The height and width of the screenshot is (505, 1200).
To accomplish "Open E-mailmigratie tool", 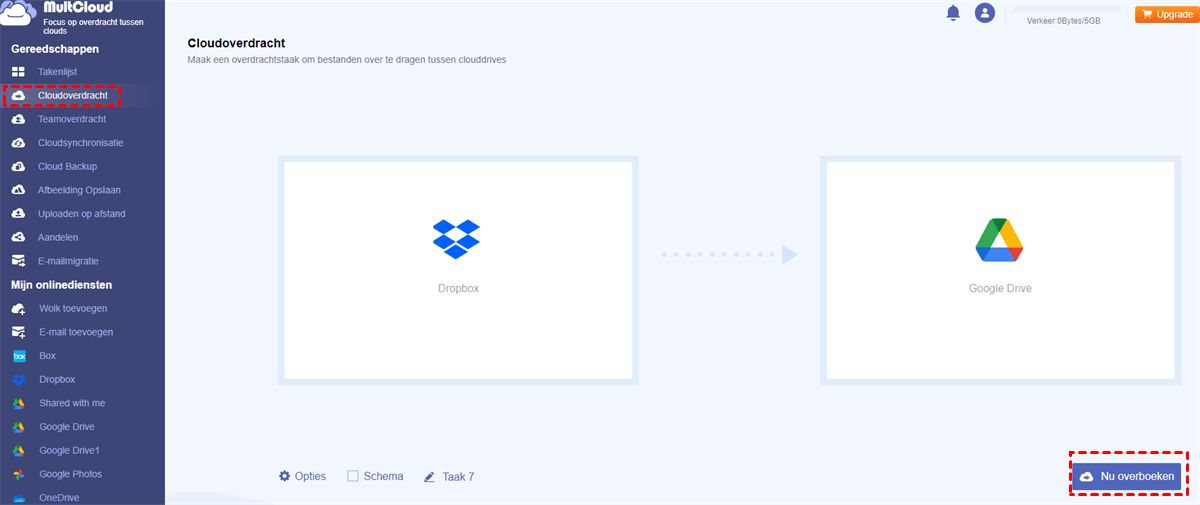I will (69, 261).
